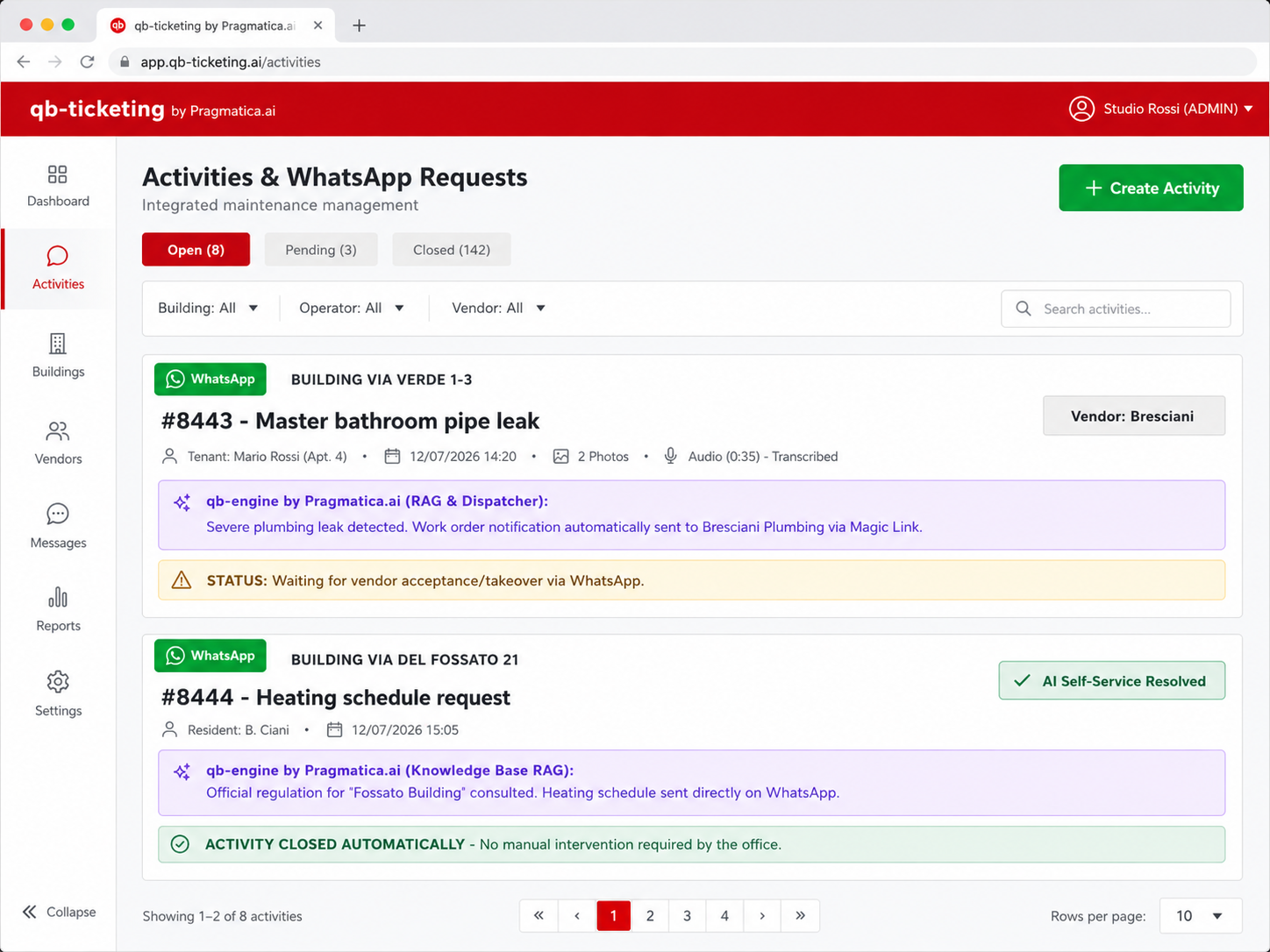Open the Rows per page dropdown

click(1201, 916)
